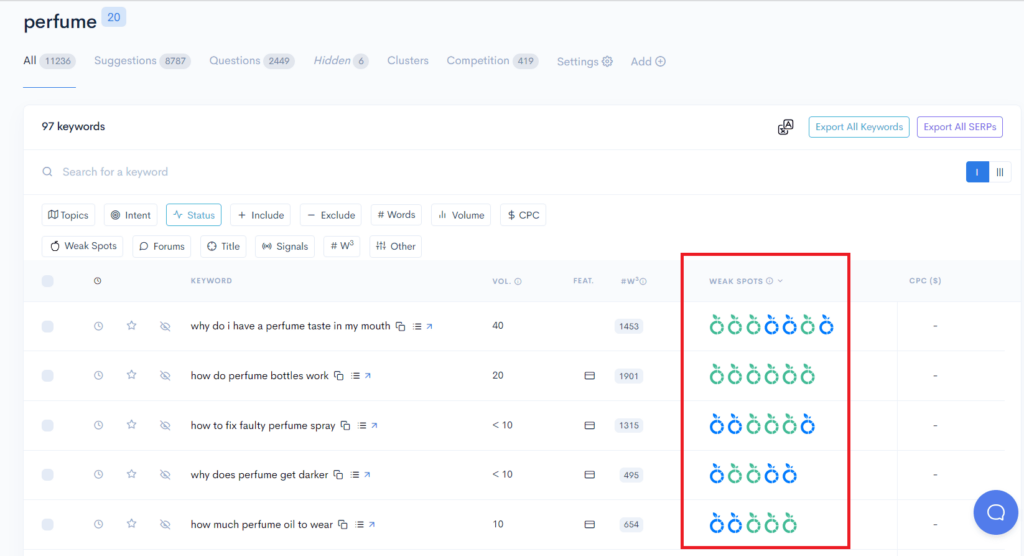The width and height of the screenshot is (1024, 556).
Task: Hide the keyword 'how do perfume bottles work'
Action: [165, 376]
